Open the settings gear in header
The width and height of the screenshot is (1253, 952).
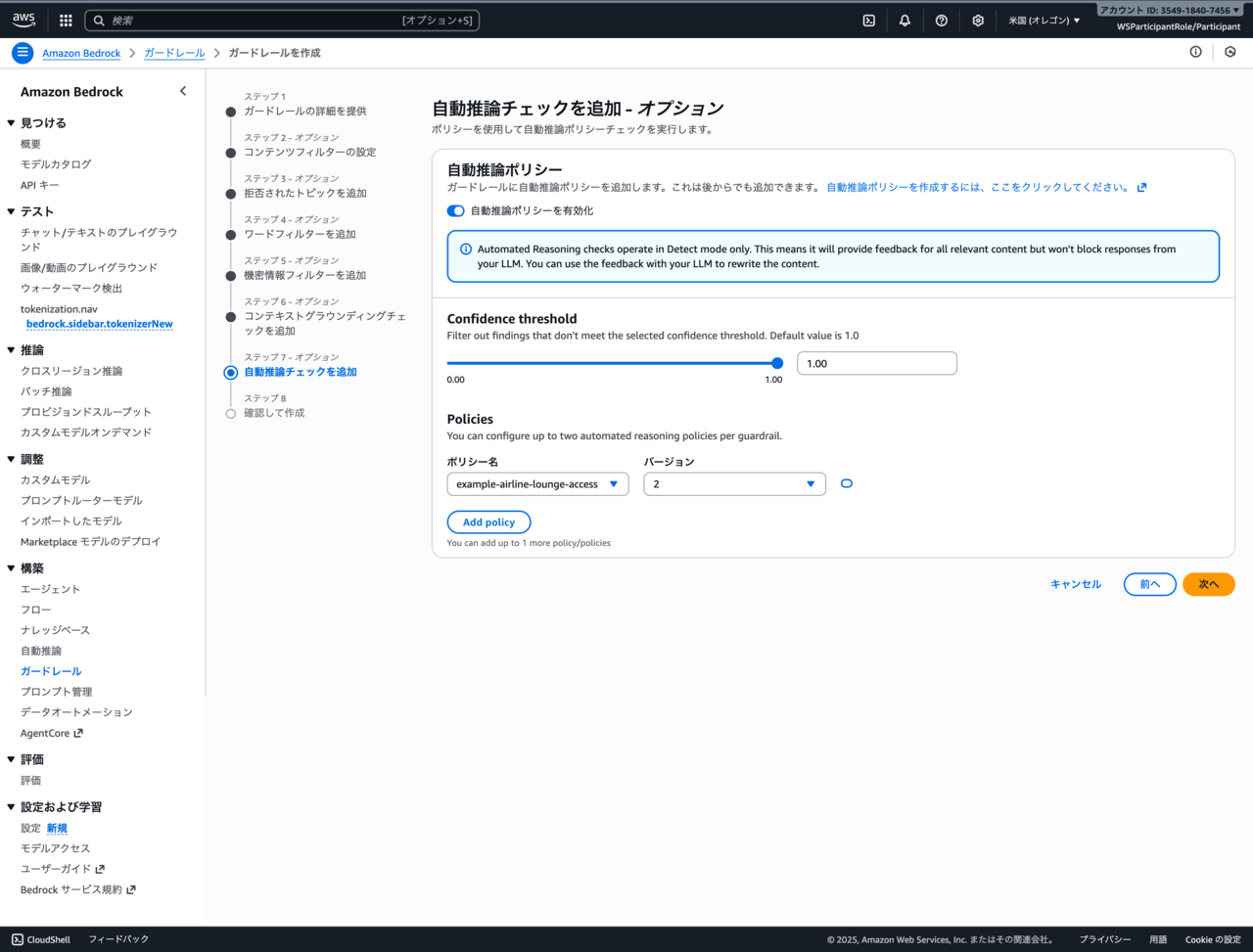977,21
